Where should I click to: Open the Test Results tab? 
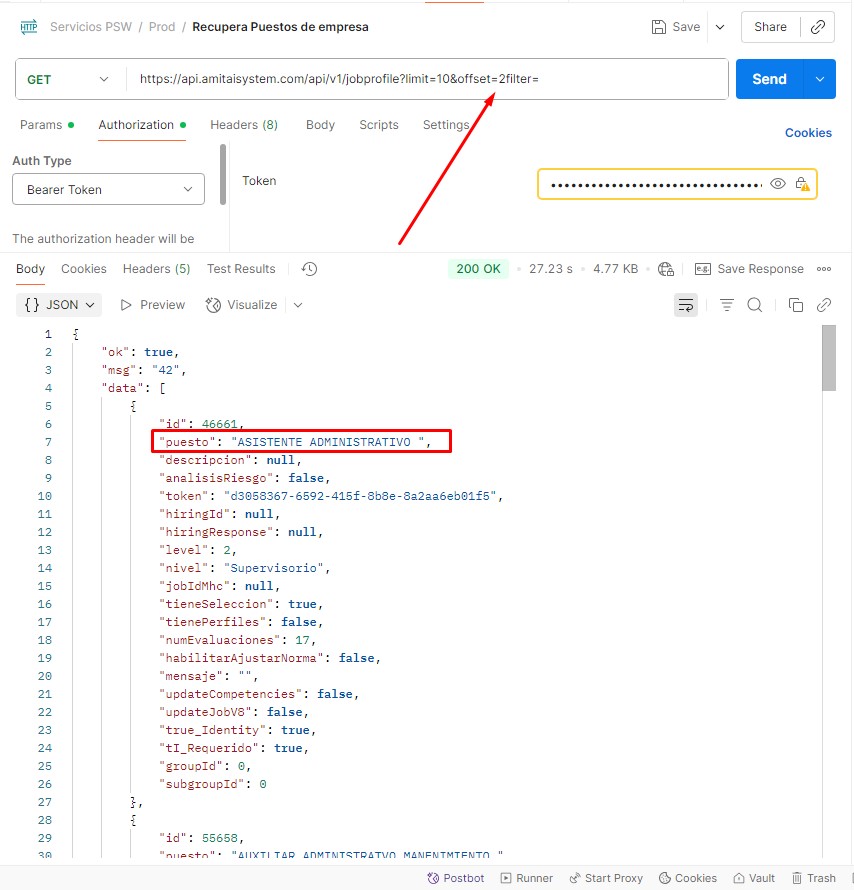point(241,269)
